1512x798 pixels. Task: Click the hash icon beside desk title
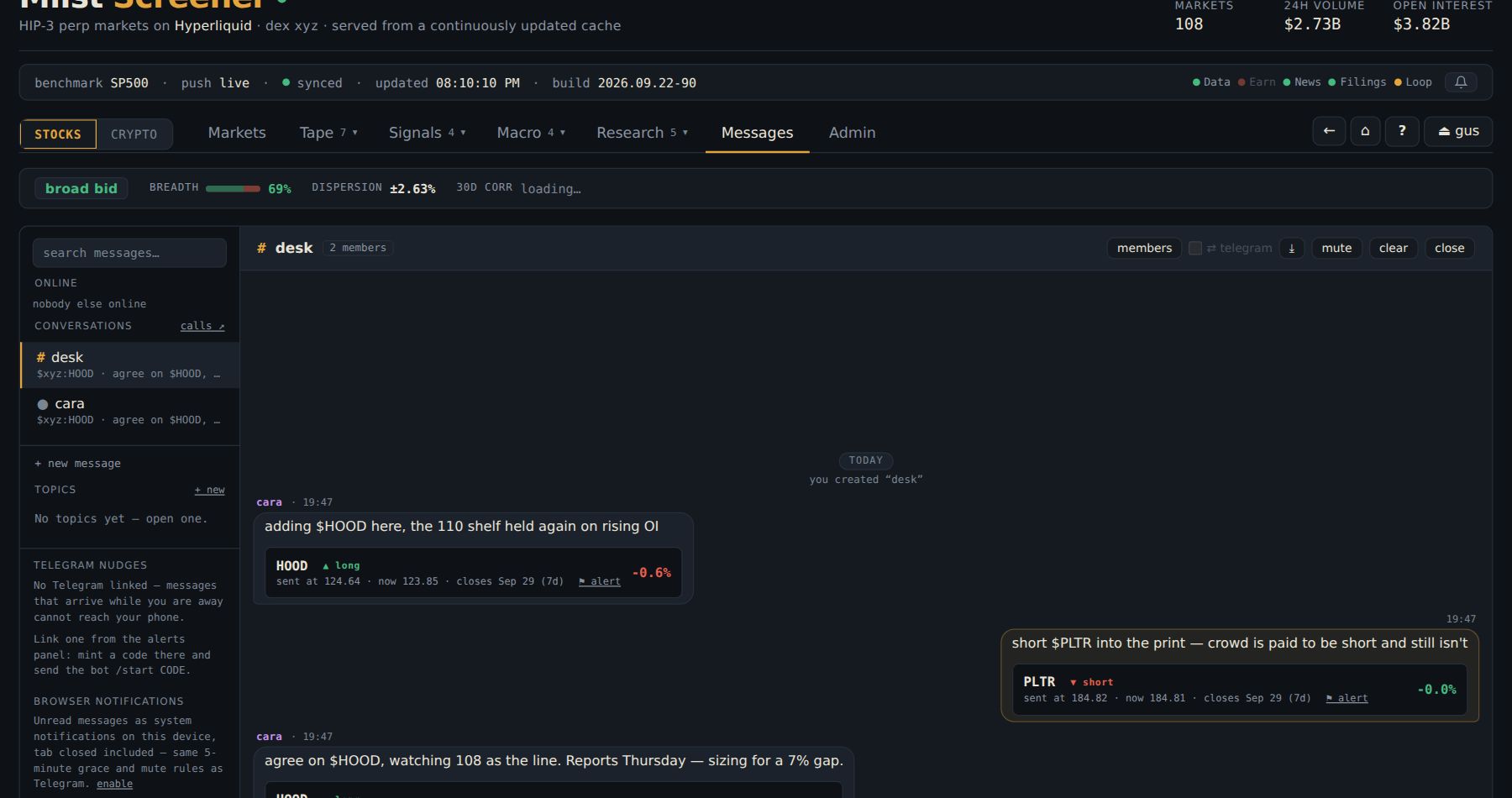[261, 248]
